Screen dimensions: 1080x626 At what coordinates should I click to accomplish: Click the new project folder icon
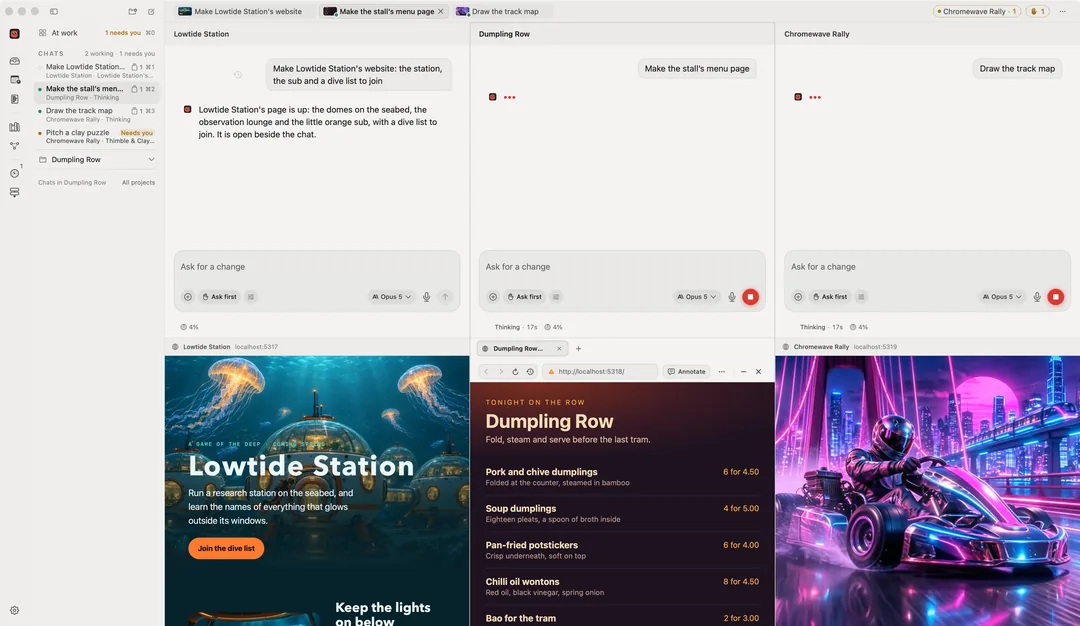pyautogui.click(x=133, y=12)
